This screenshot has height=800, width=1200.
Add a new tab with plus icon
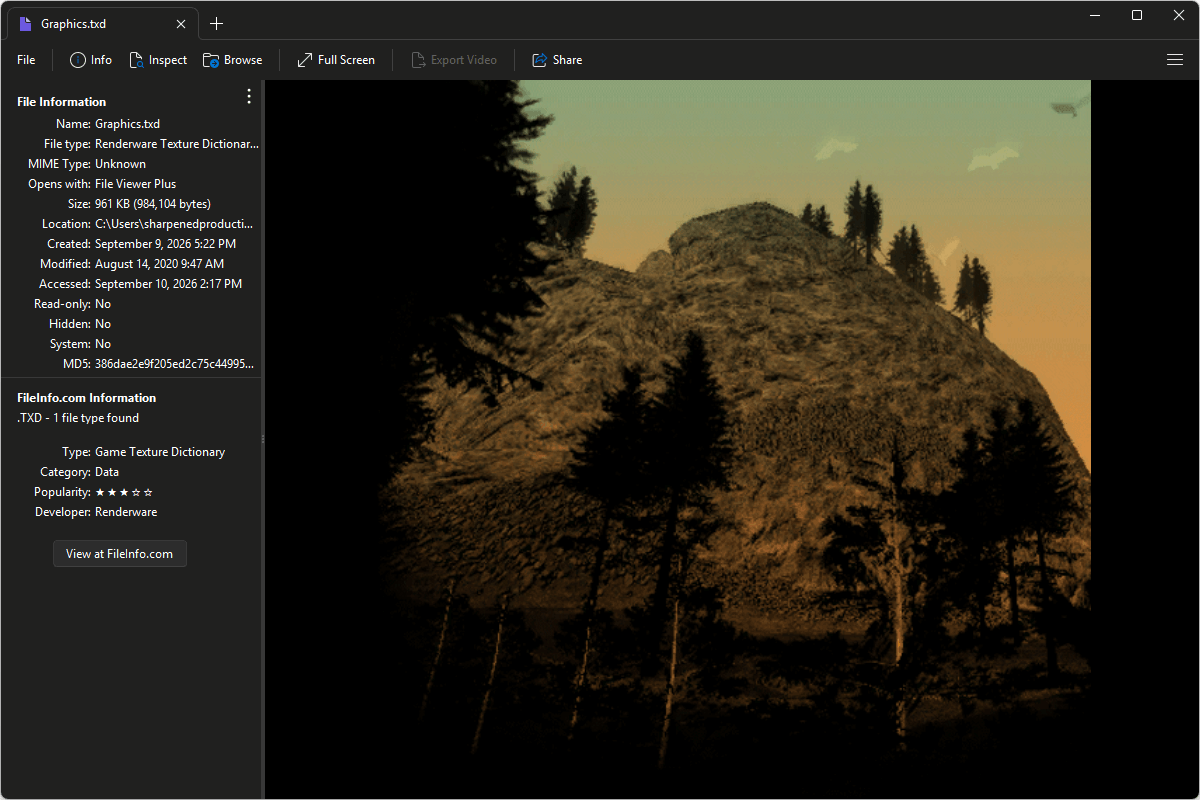(x=217, y=24)
